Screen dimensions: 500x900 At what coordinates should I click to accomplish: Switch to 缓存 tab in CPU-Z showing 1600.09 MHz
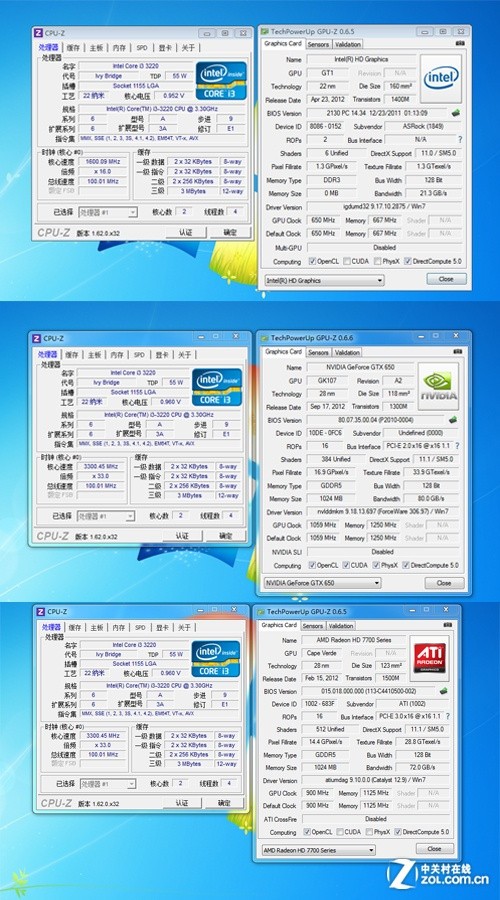tap(73, 48)
